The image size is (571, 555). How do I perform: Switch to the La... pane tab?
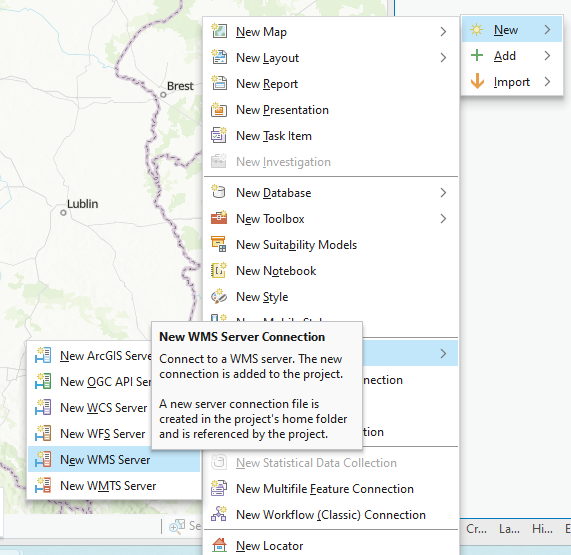pos(509,528)
